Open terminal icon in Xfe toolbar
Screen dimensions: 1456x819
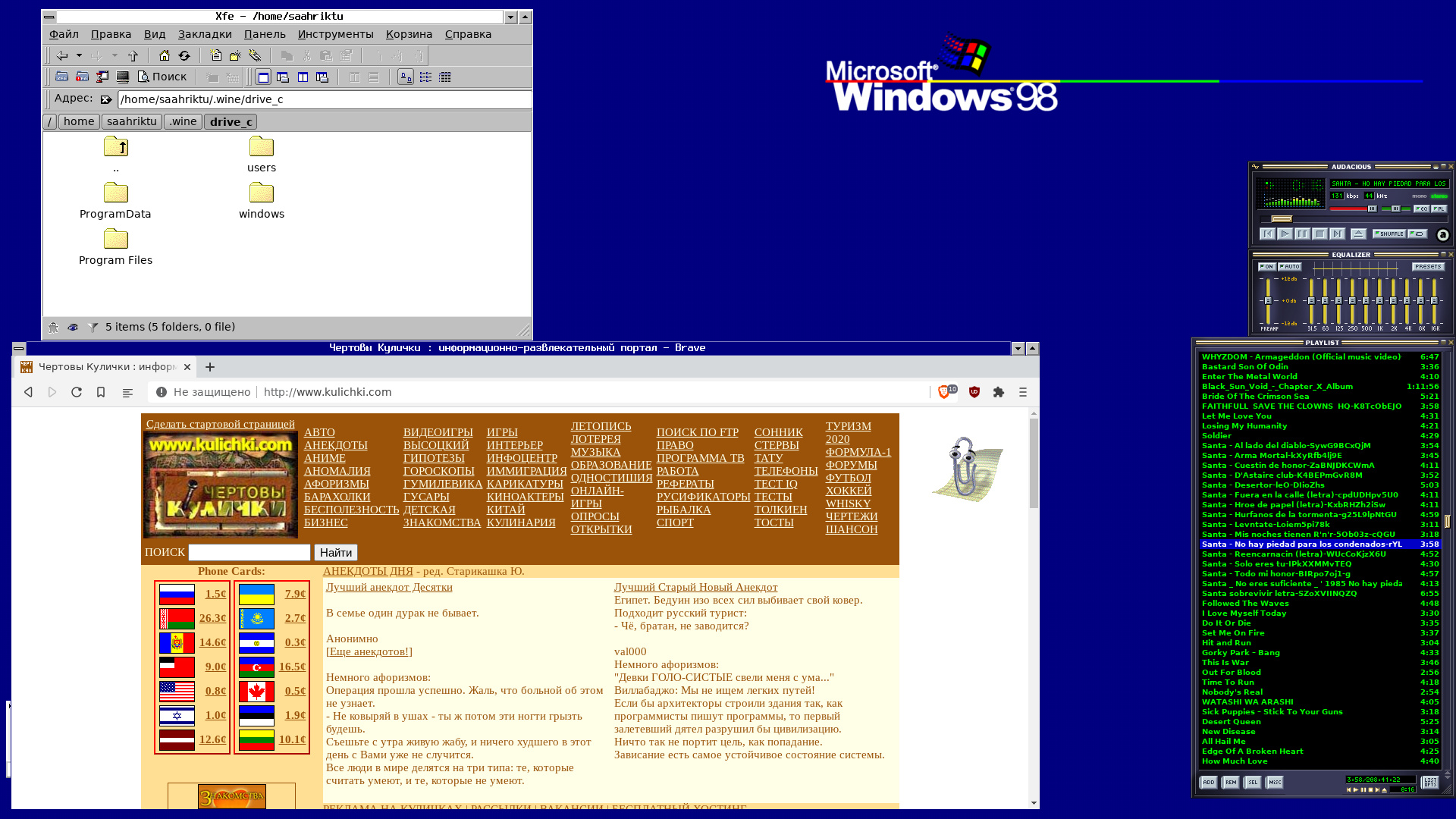pos(122,77)
